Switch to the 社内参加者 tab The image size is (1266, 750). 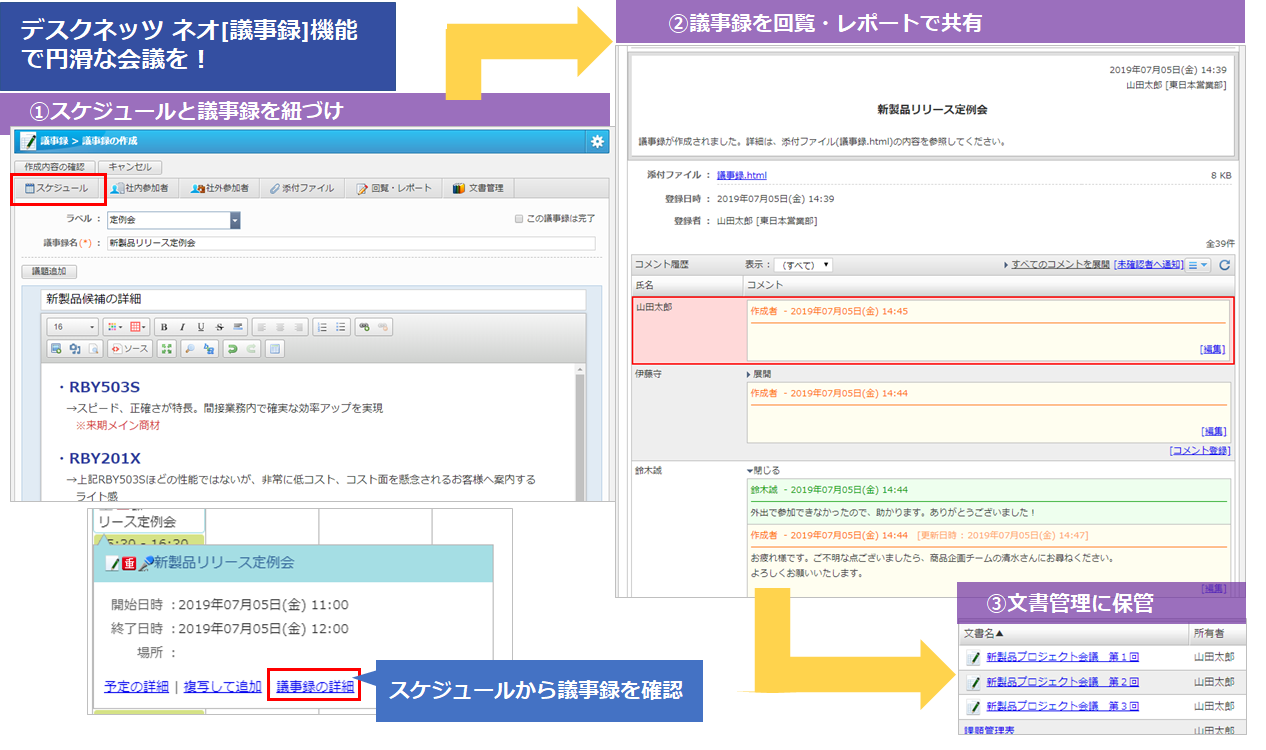coord(139,188)
